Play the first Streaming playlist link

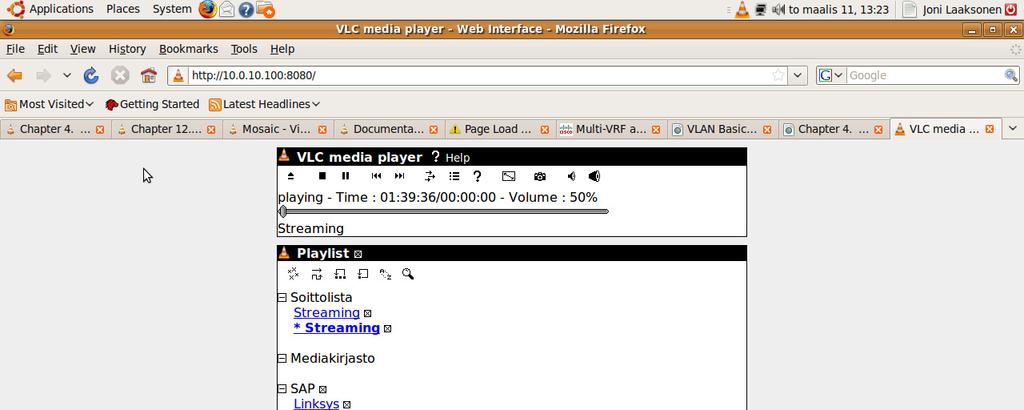327,313
